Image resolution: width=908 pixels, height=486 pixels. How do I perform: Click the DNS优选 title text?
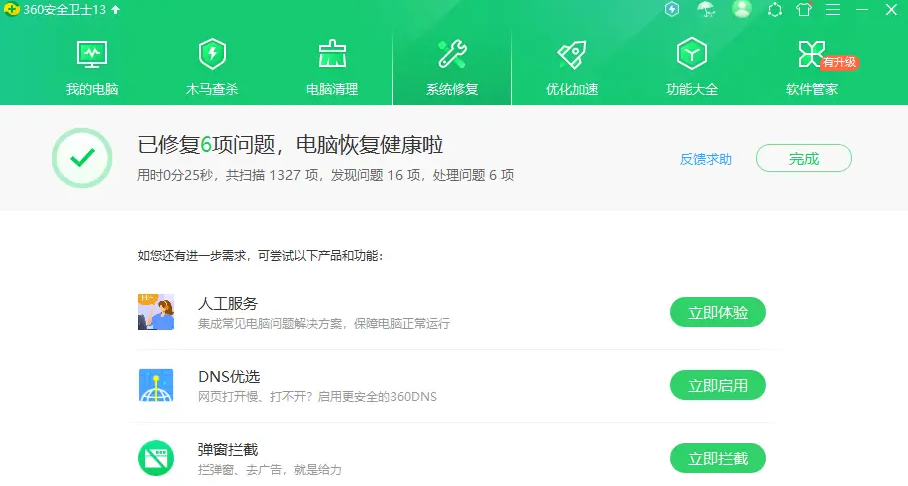pos(229,377)
